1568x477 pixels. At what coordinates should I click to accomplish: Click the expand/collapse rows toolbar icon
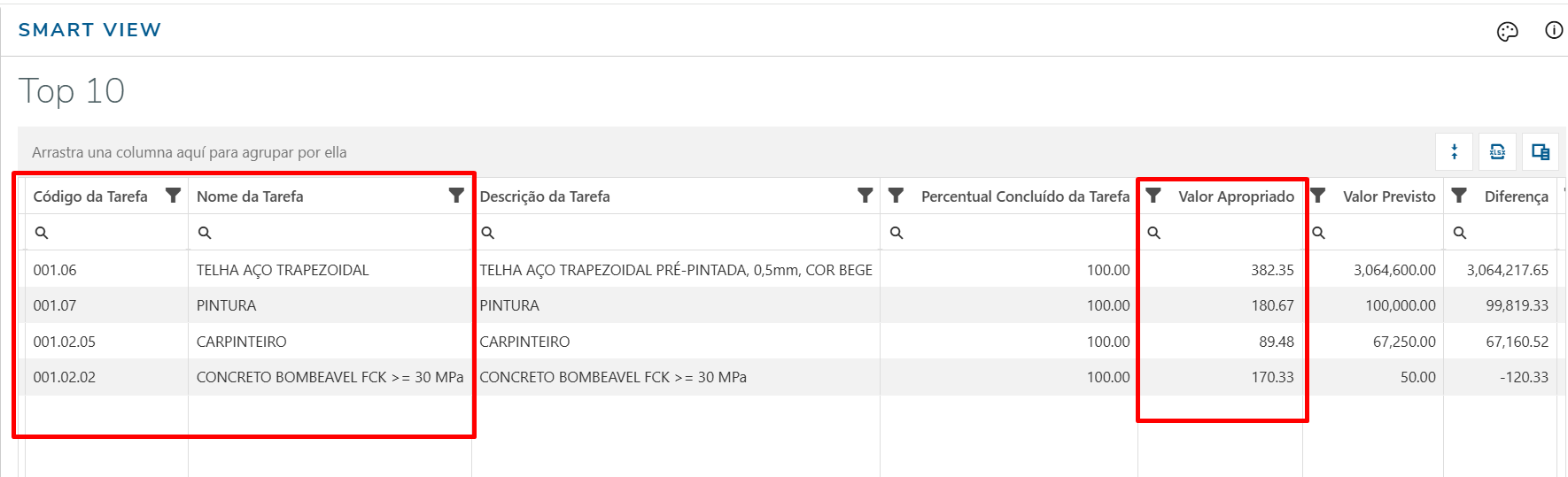tap(1455, 152)
